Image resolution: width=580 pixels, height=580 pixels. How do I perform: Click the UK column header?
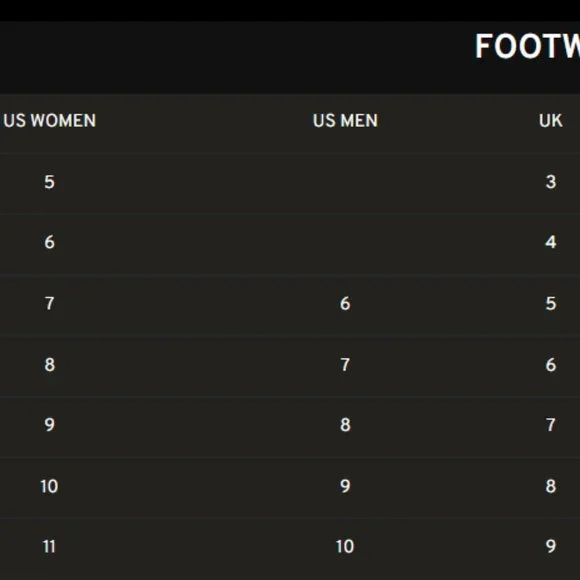[x=551, y=121]
